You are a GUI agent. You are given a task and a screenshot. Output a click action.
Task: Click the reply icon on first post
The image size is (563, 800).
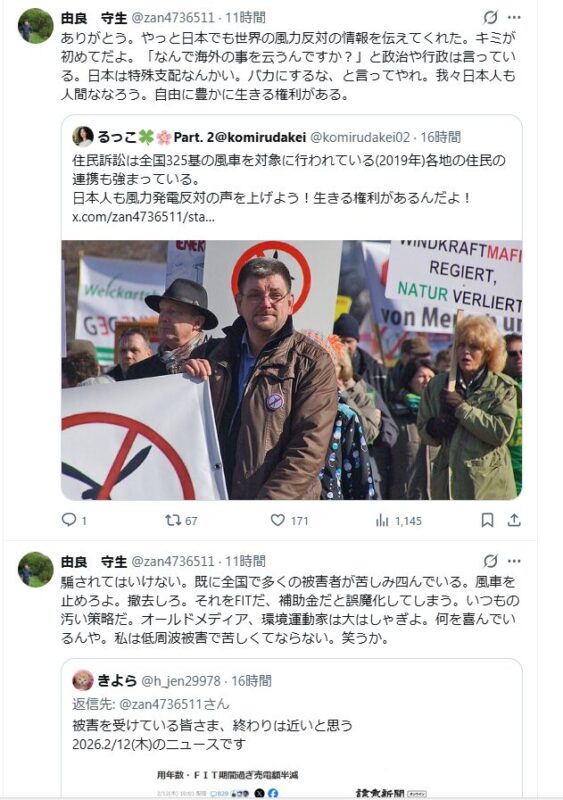pyautogui.click(x=69, y=520)
